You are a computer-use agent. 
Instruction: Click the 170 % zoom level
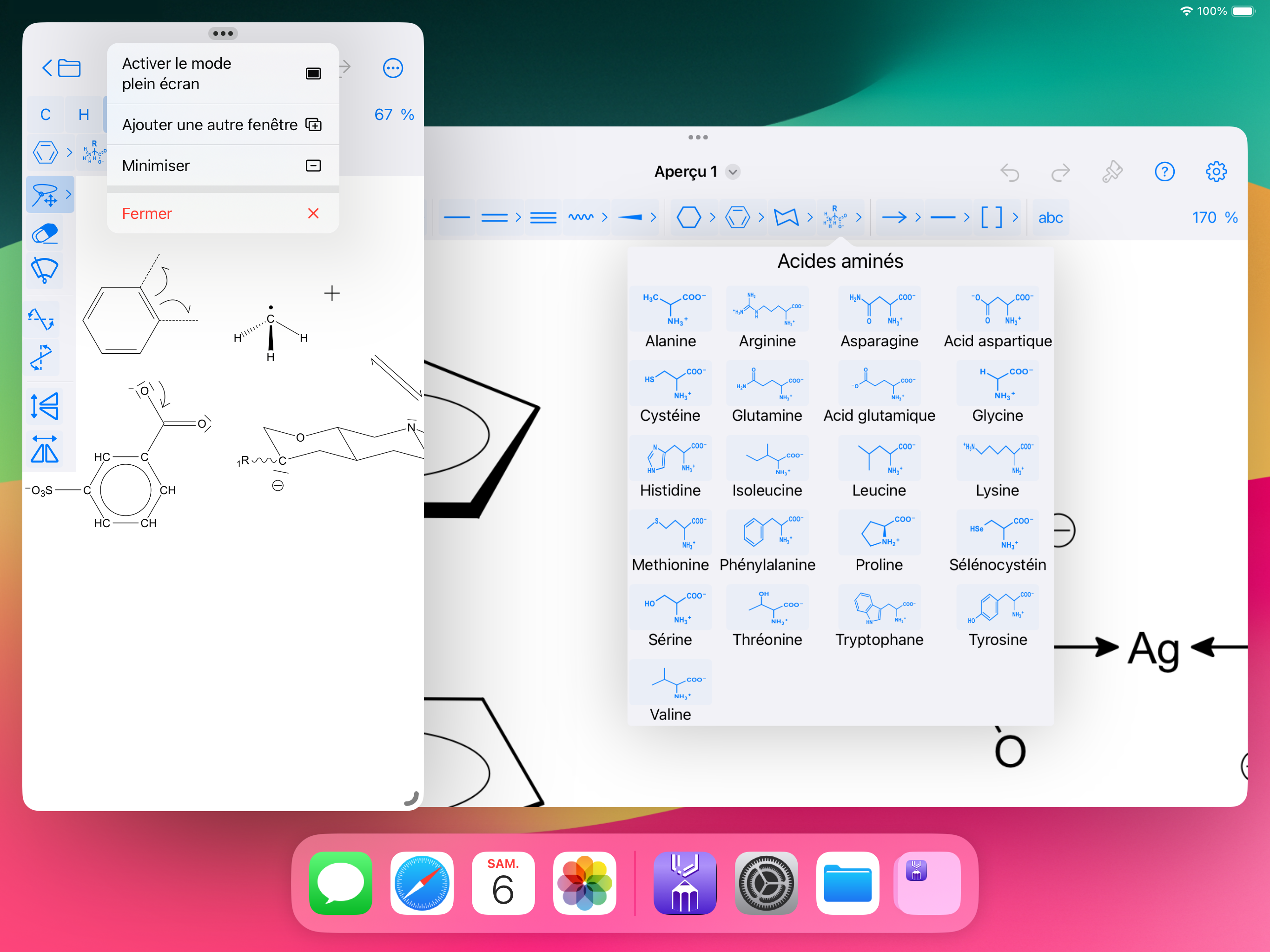click(1214, 218)
